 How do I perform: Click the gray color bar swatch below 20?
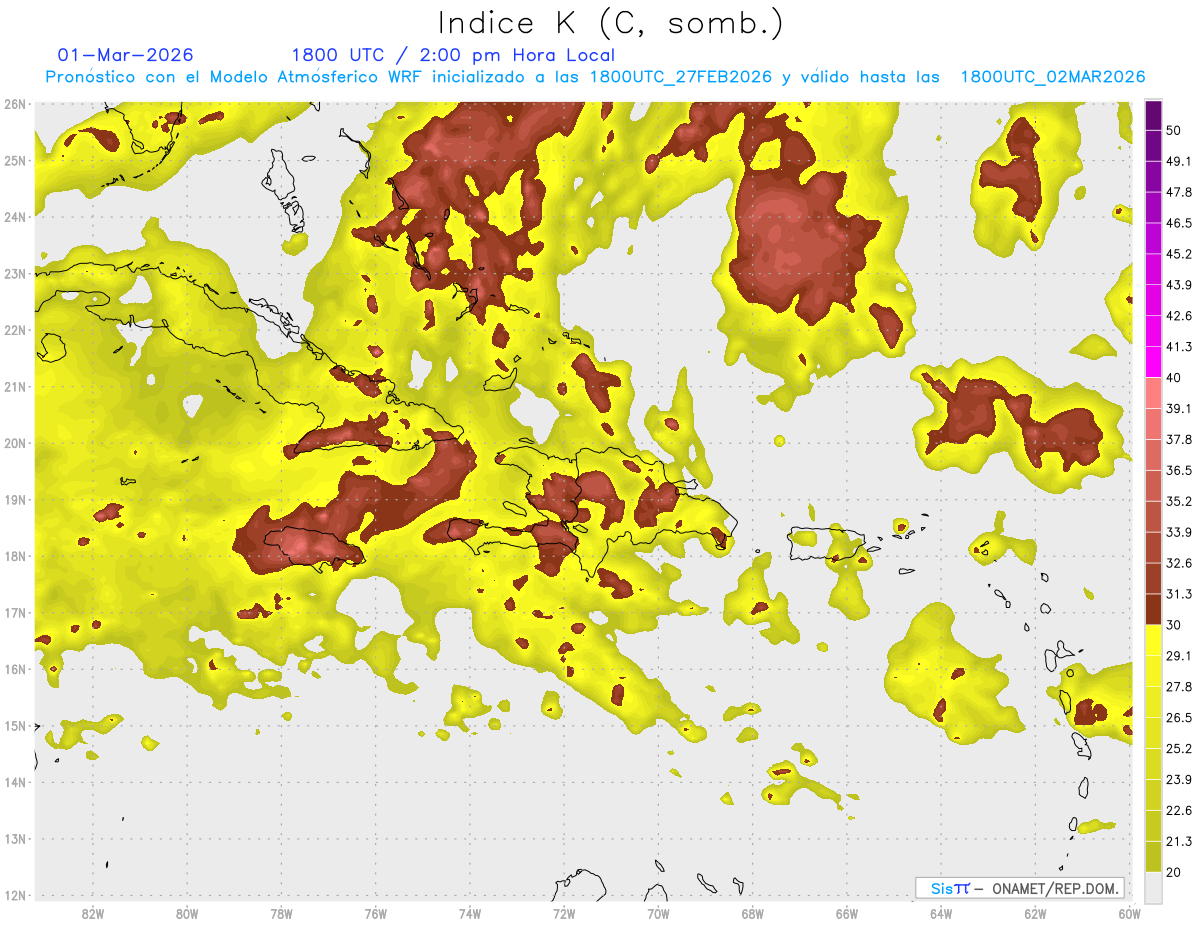coord(1152,888)
